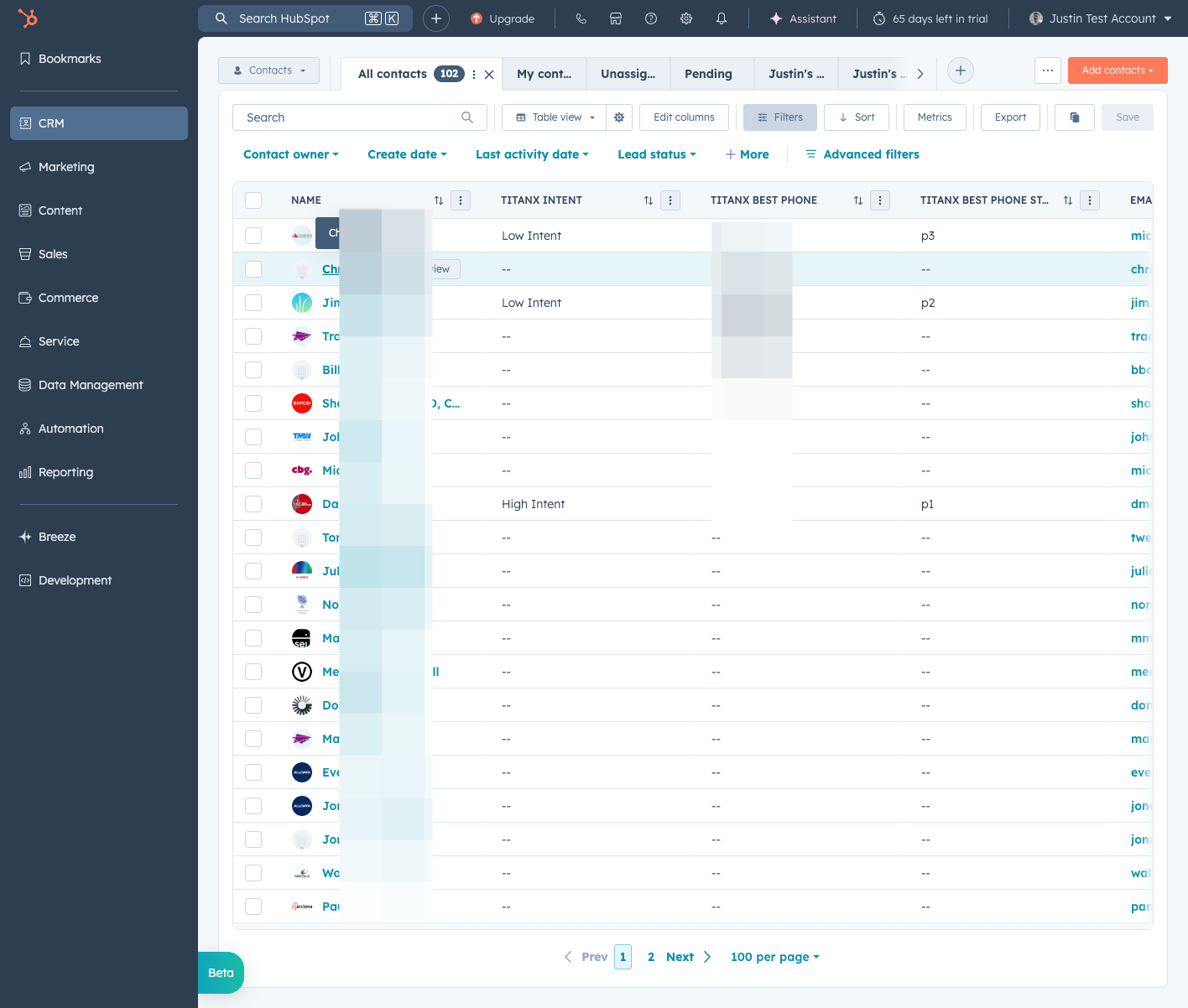This screenshot has width=1188, height=1008.
Task: Open Marketing in the sidebar
Action: tap(99, 167)
